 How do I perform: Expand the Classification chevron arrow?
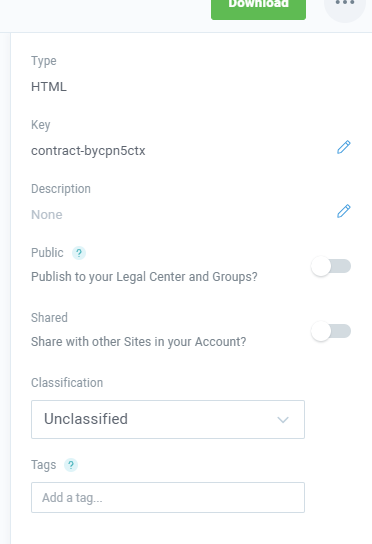tap(283, 420)
